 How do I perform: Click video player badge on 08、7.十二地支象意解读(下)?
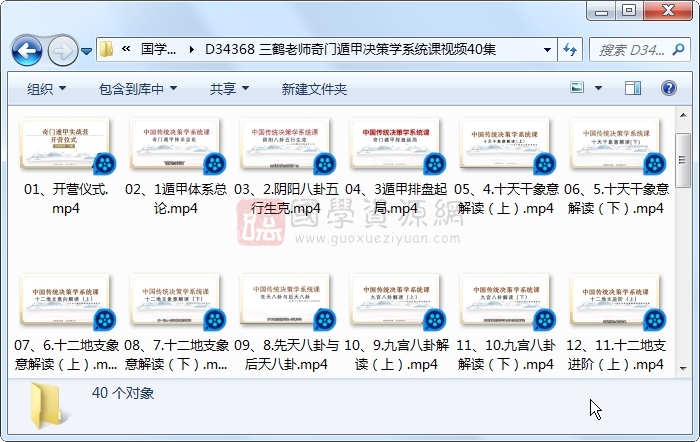pyautogui.click(x=215, y=320)
